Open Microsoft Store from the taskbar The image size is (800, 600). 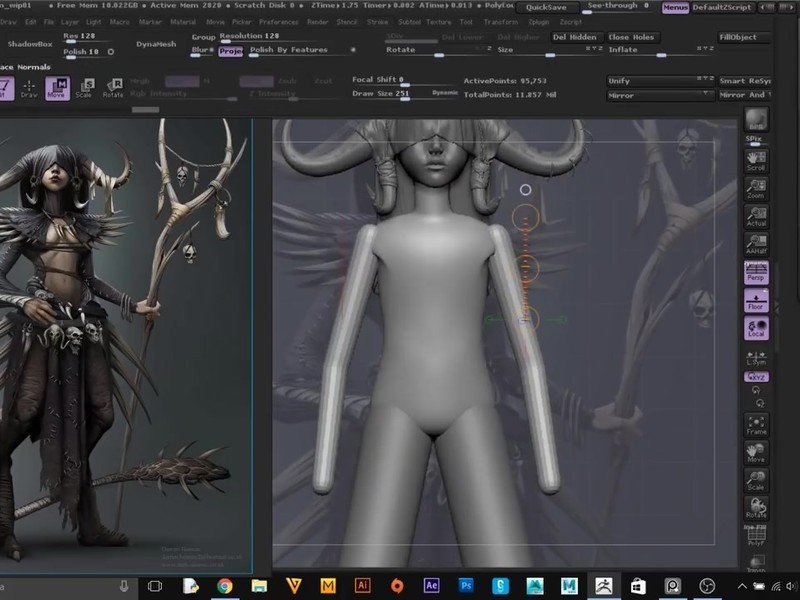(638, 586)
